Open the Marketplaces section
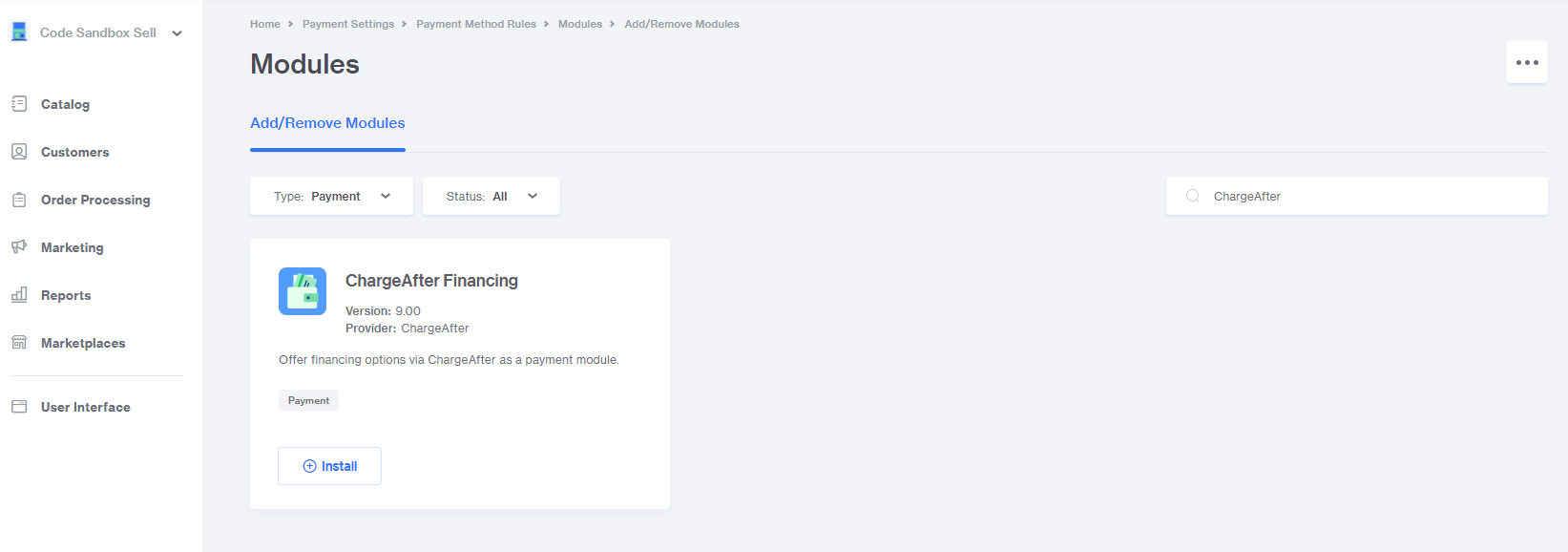 click(83, 343)
